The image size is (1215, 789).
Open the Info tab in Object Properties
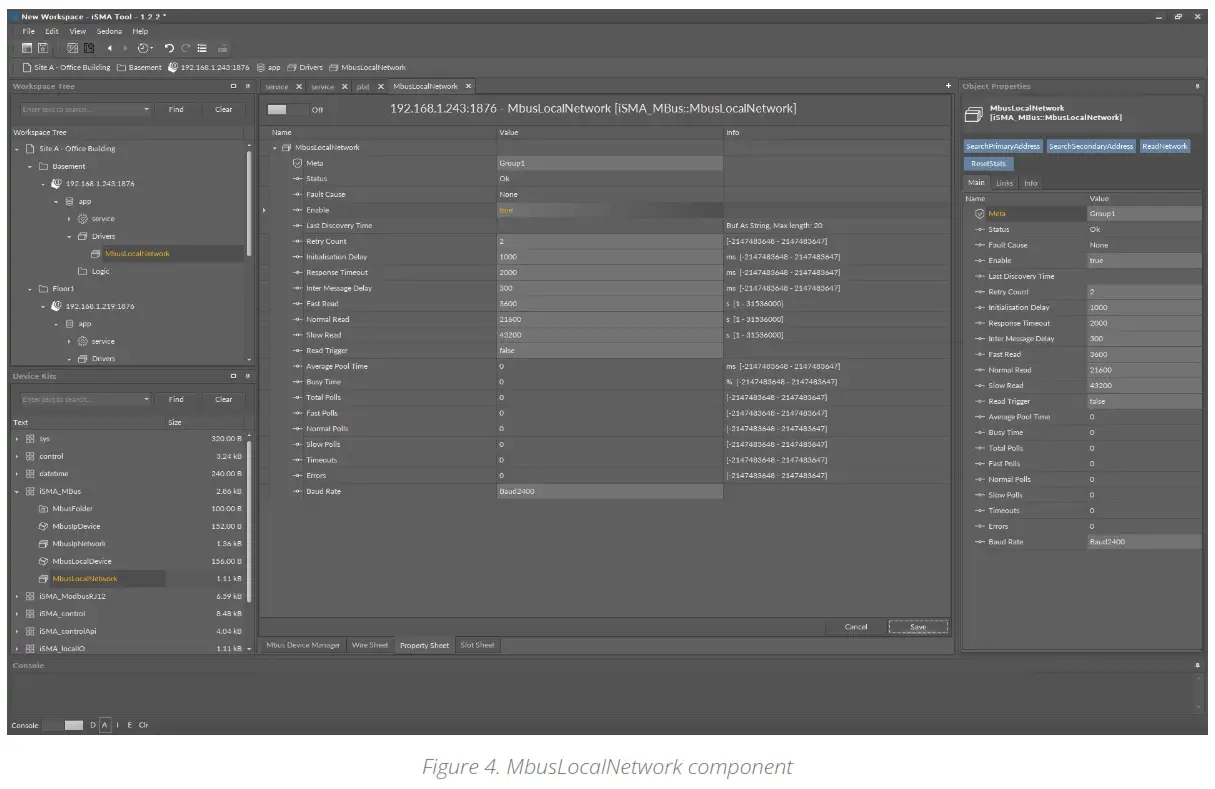point(1030,183)
